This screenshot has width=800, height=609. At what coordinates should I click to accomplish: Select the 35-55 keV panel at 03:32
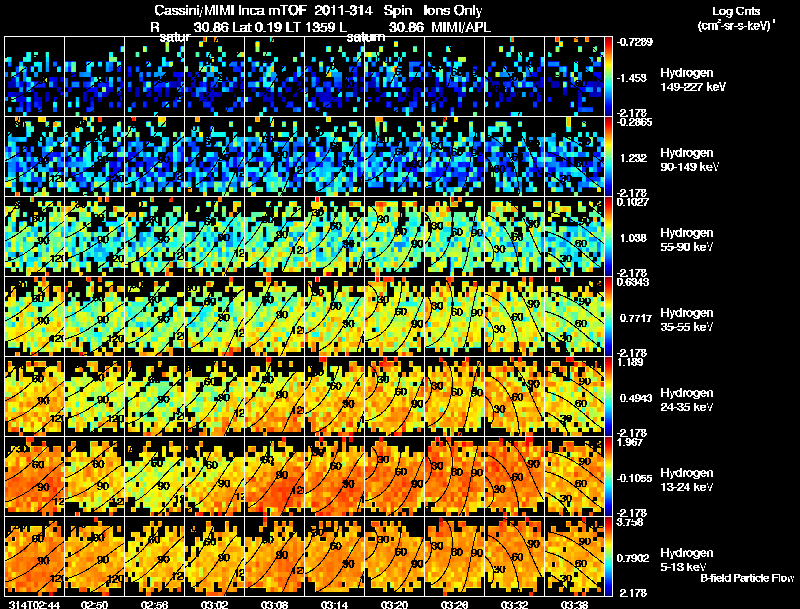point(514,316)
